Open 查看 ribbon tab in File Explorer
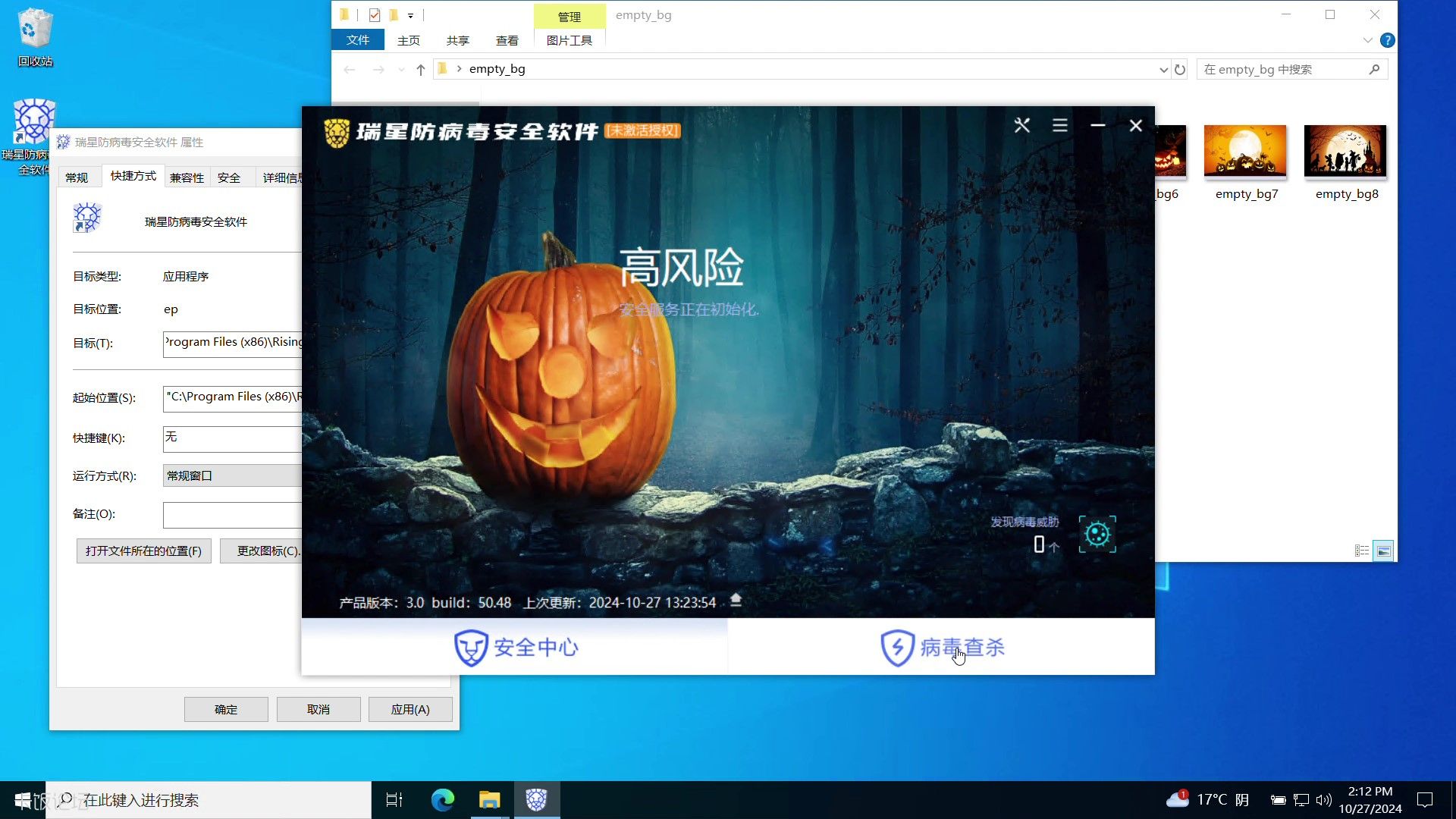Viewport: 1456px width, 819px height. point(507,40)
